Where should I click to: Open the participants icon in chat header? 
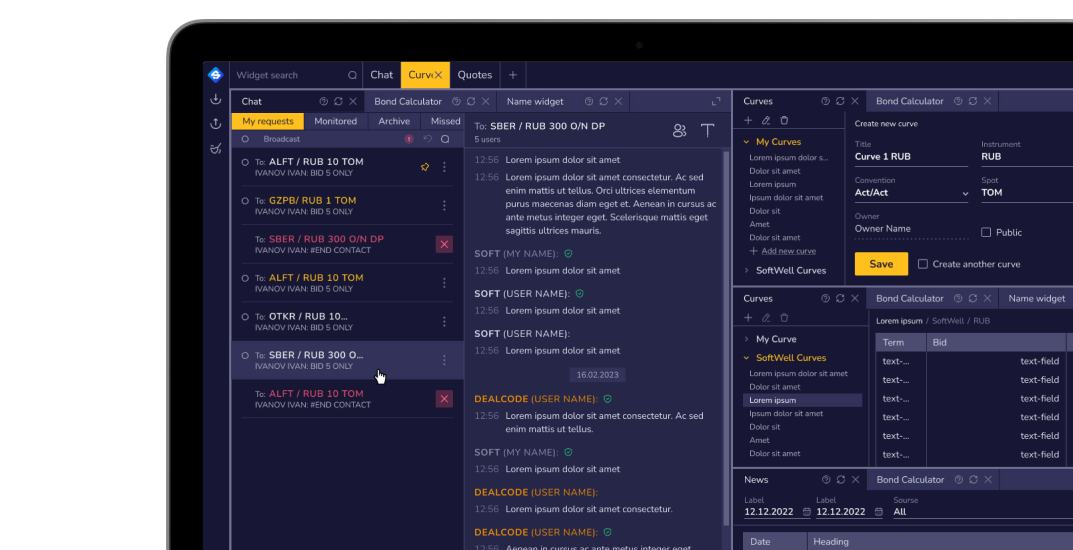pyautogui.click(x=680, y=131)
